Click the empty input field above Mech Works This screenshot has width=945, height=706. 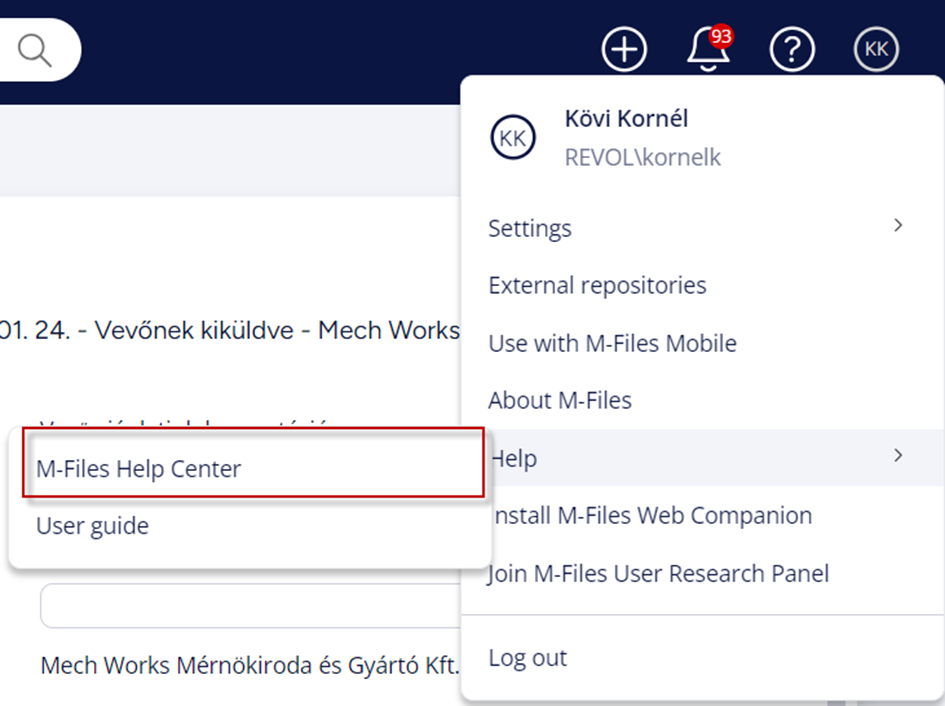point(251,606)
